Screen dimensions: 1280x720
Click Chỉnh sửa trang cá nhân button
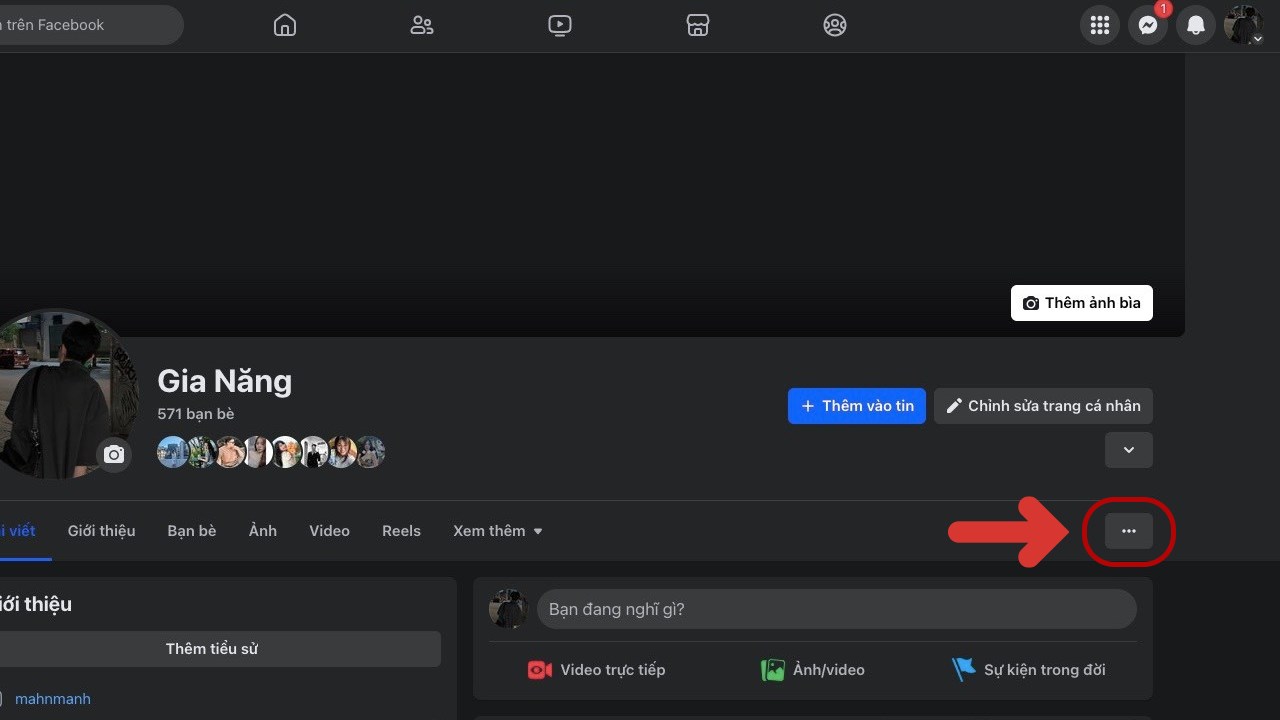1043,406
